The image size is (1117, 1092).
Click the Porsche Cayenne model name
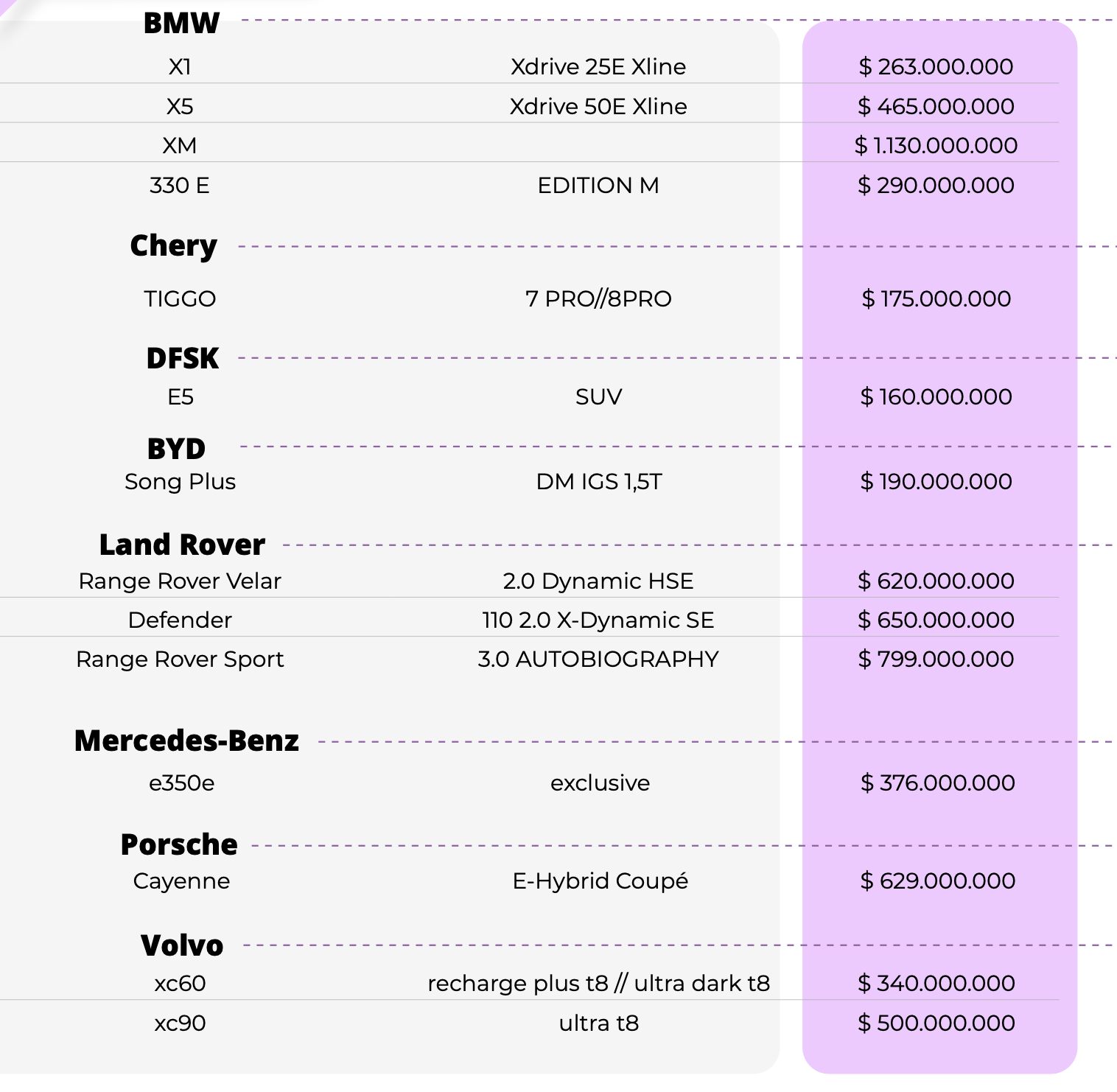coord(181,881)
